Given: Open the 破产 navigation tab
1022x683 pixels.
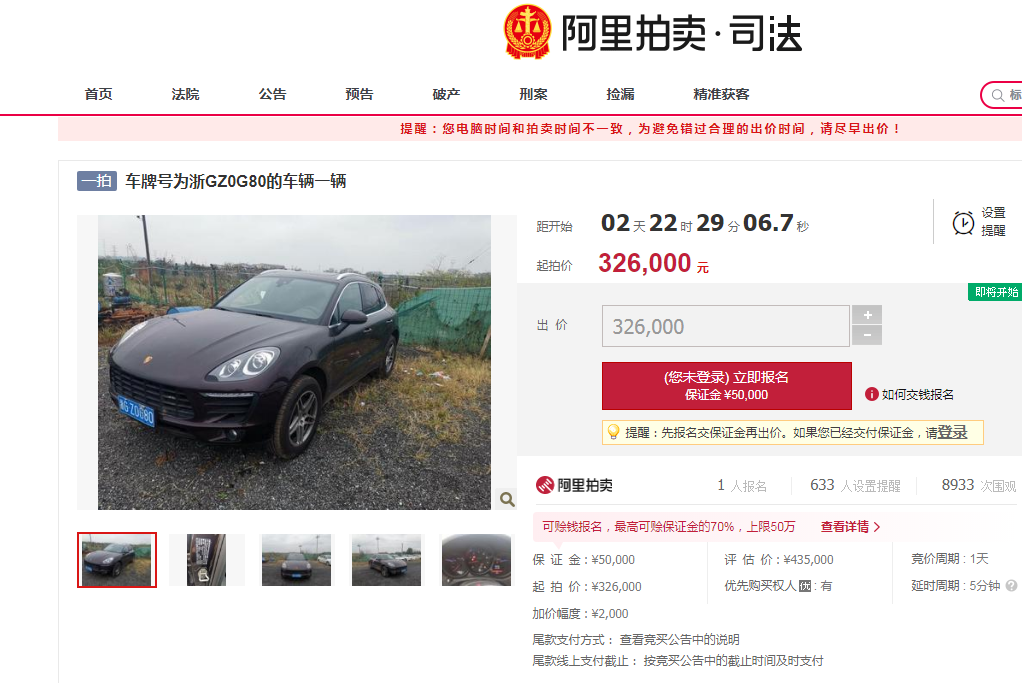Looking at the screenshot, I should pos(446,94).
